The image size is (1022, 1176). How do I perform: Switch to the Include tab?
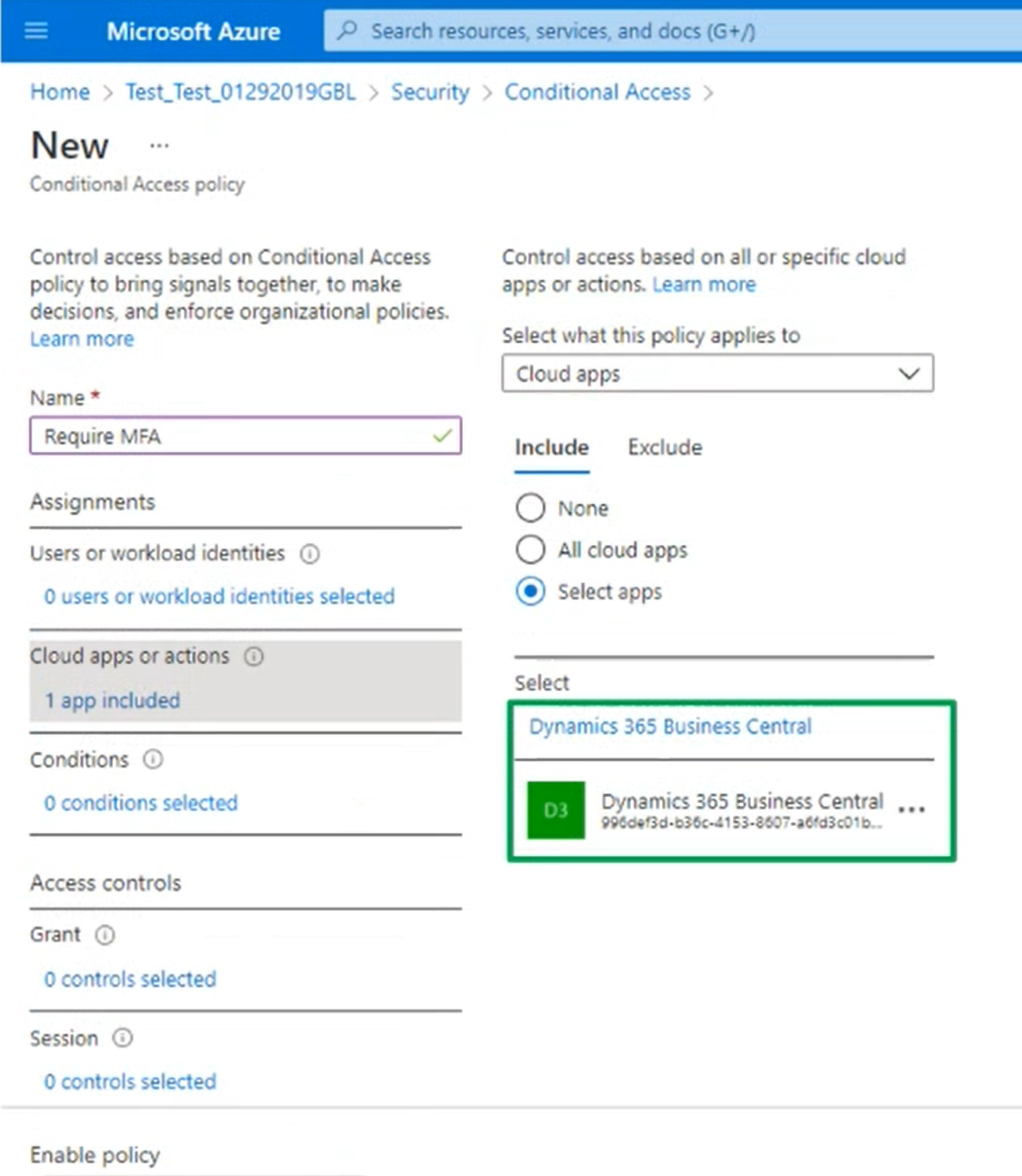tap(551, 447)
